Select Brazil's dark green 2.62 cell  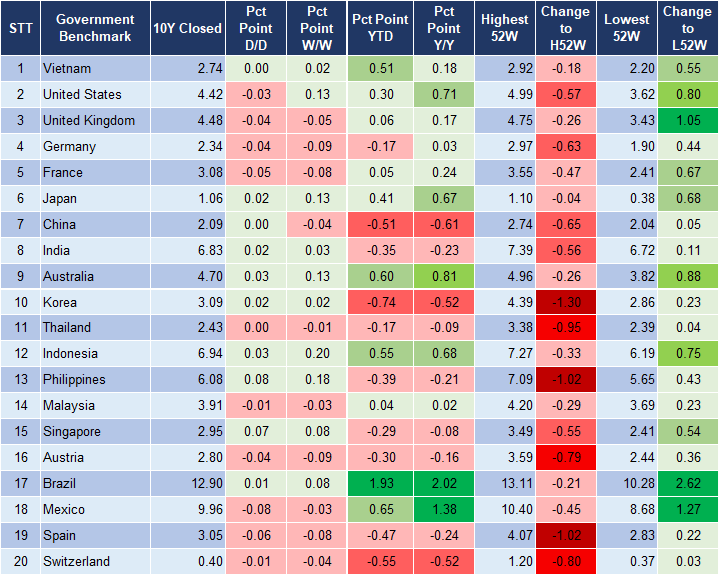(x=688, y=483)
